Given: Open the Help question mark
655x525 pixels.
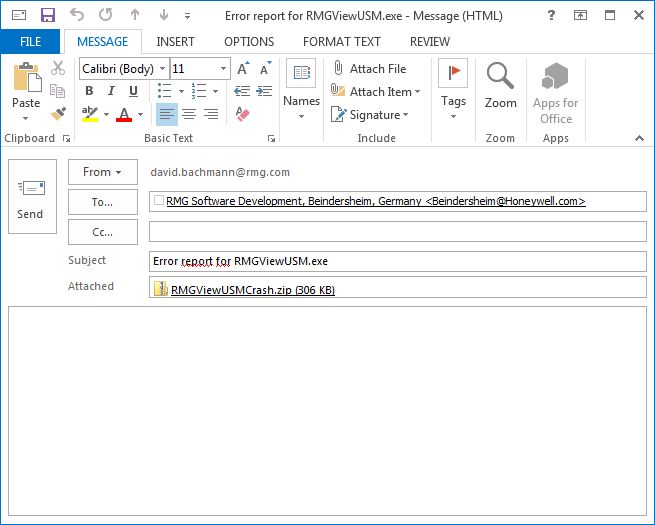Looking at the screenshot, I should coord(551,15).
